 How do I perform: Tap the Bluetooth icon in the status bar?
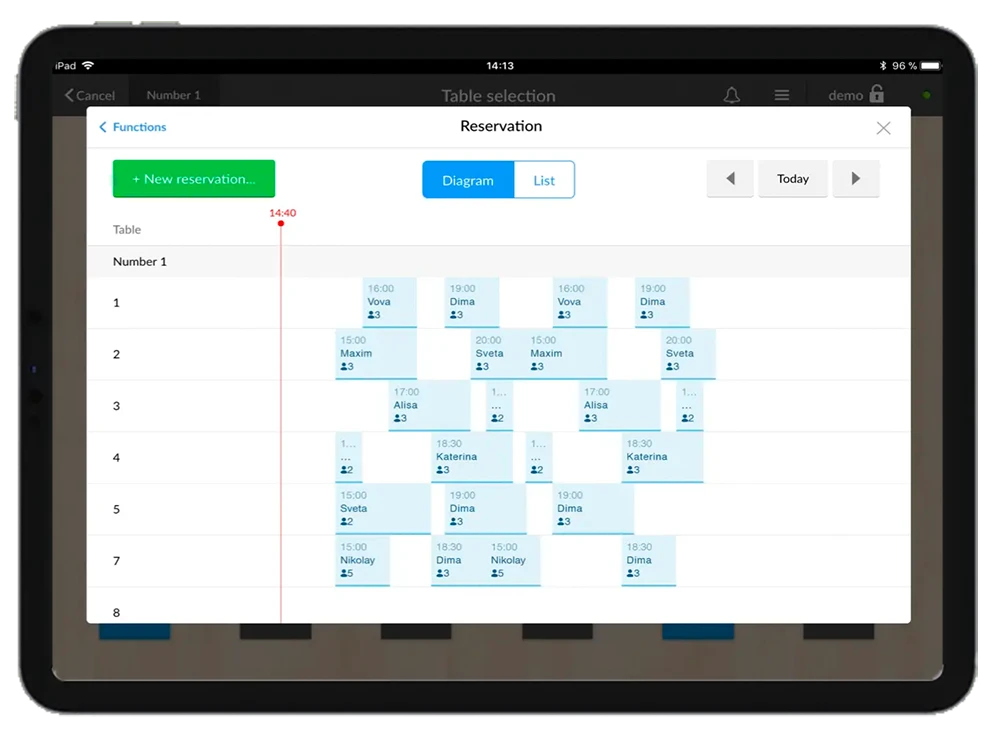(883, 66)
